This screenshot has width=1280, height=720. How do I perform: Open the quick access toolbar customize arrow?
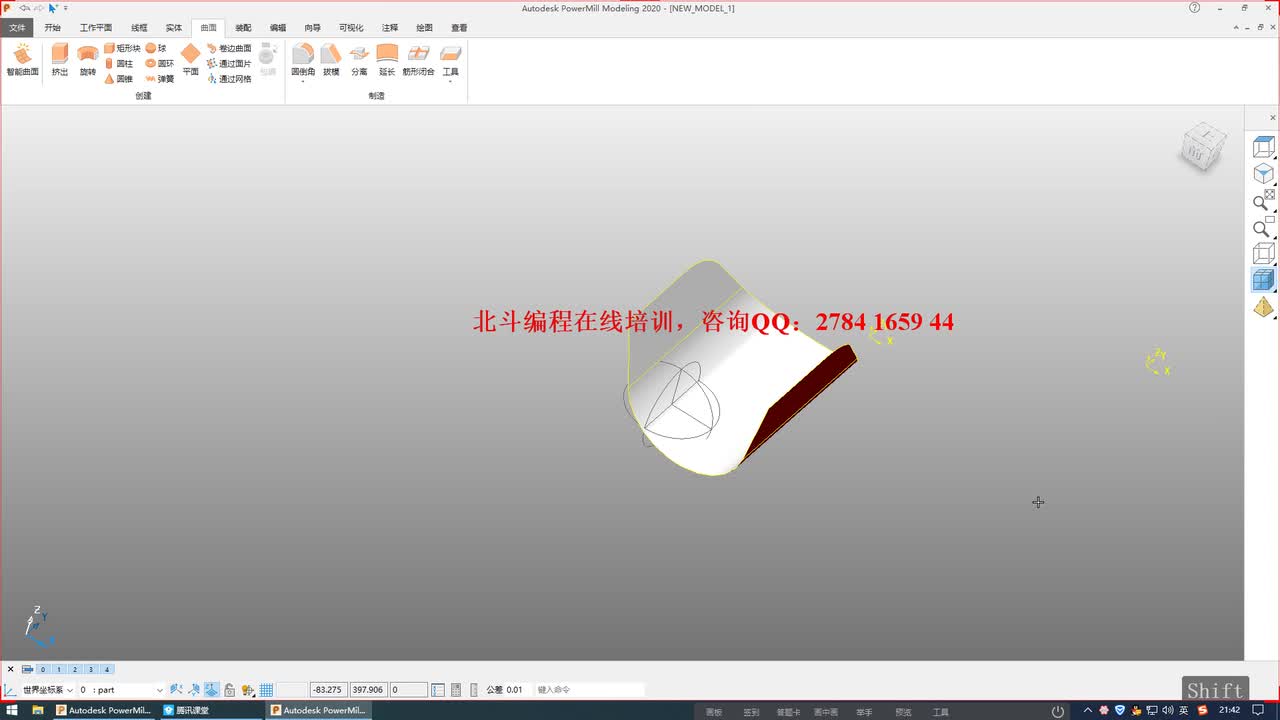[66, 8]
